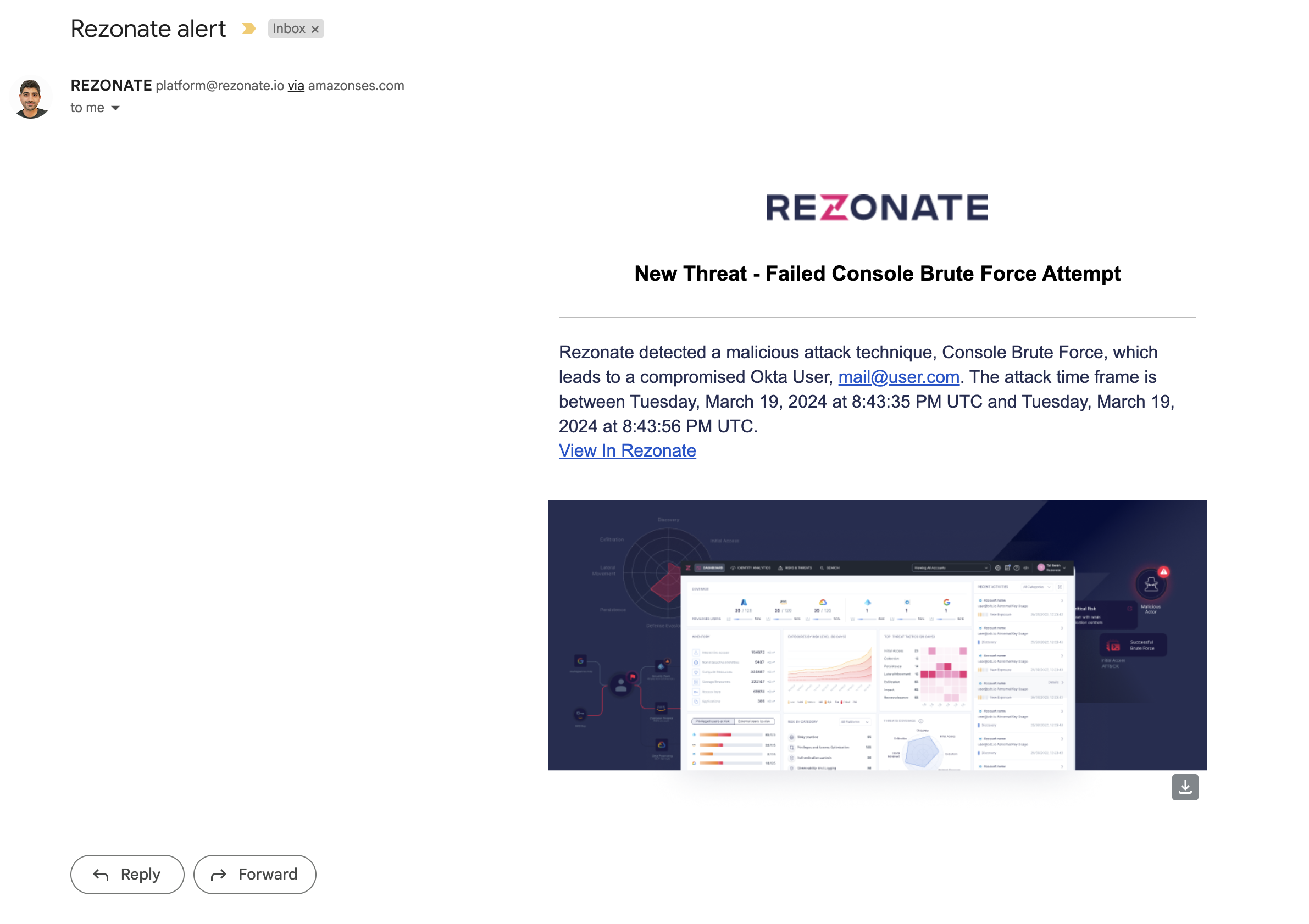Image resolution: width=1309 pixels, height=924 pixels.
Task: Click the "Rezonate alert" subject heading
Action: click(x=148, y=29)
